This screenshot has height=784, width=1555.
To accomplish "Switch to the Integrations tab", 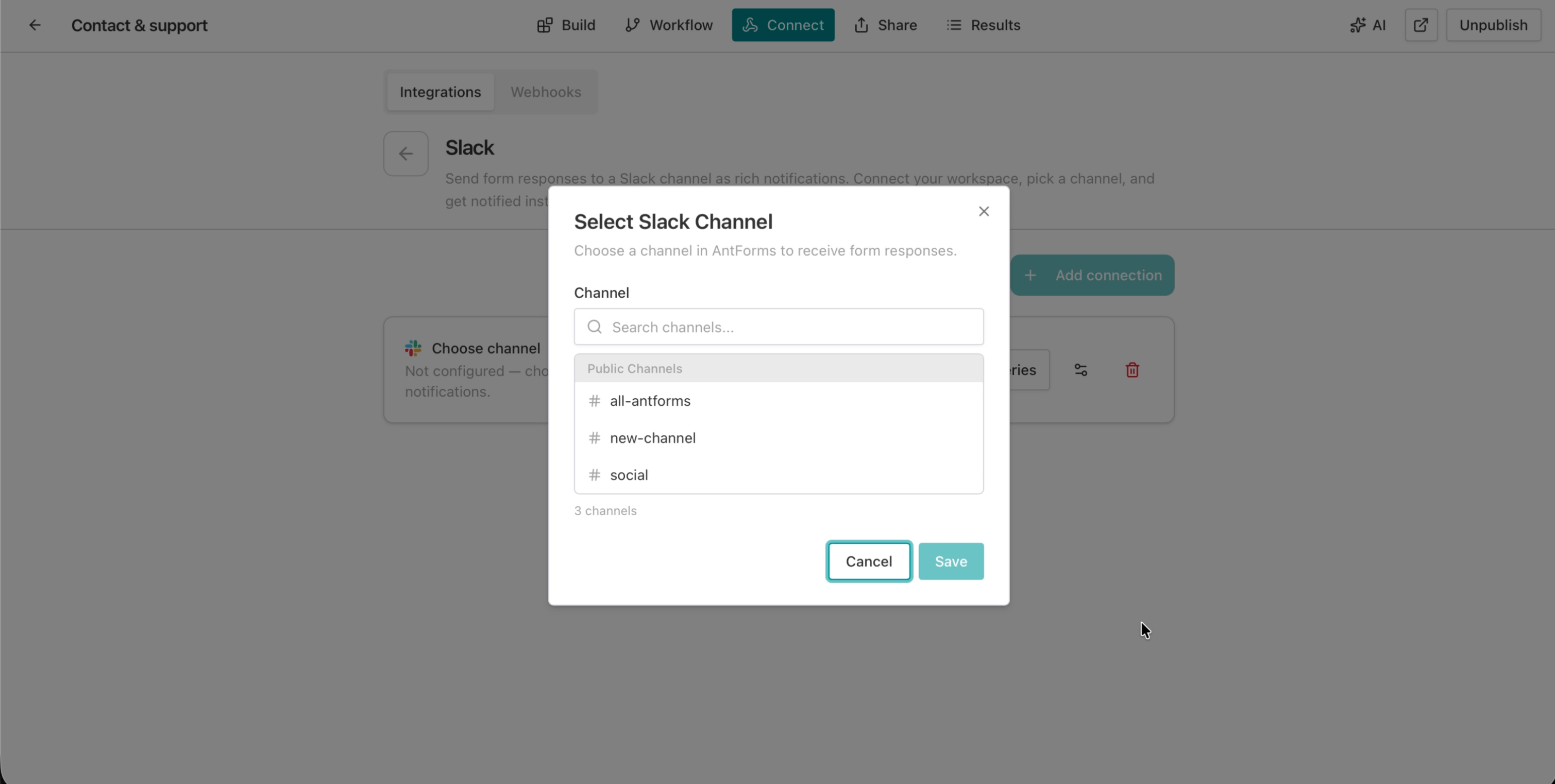I will [440, 92].
